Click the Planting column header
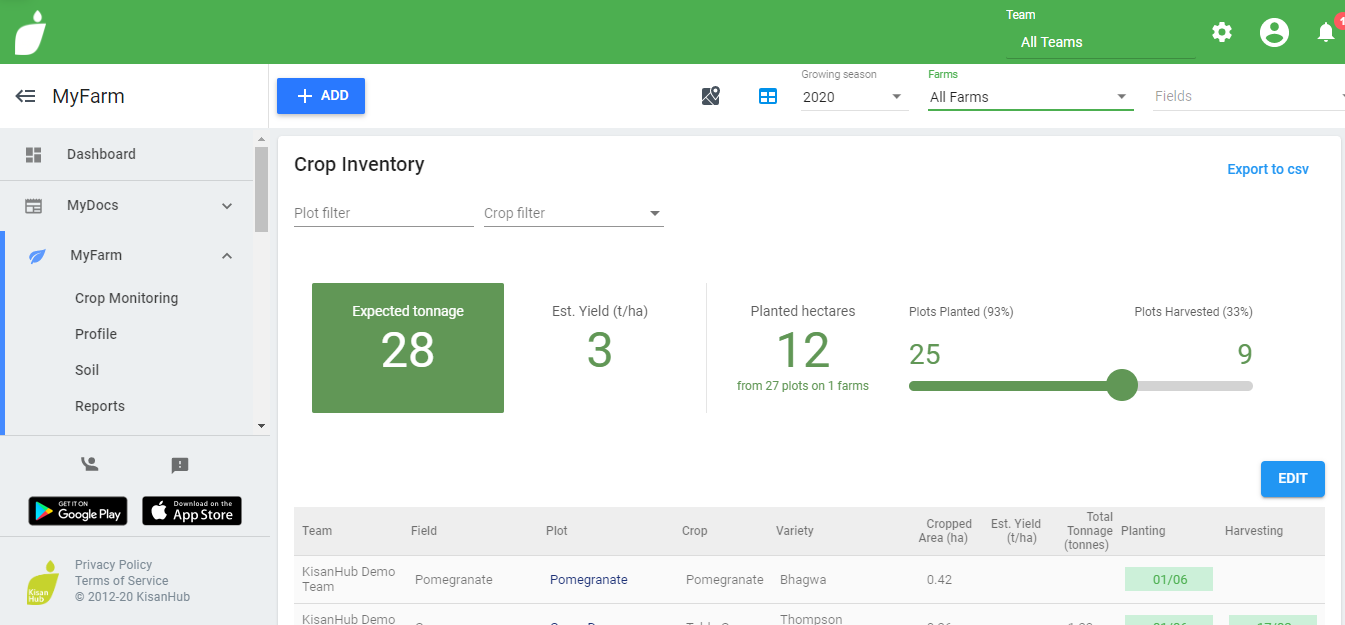This screenshot has width=1345, height=625. click(x=1143, y=531)
